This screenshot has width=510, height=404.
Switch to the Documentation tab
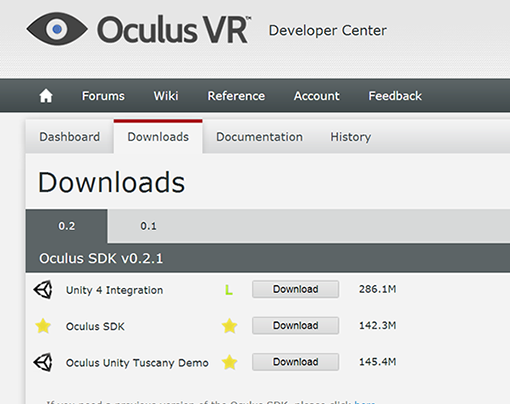coord(259,137)
